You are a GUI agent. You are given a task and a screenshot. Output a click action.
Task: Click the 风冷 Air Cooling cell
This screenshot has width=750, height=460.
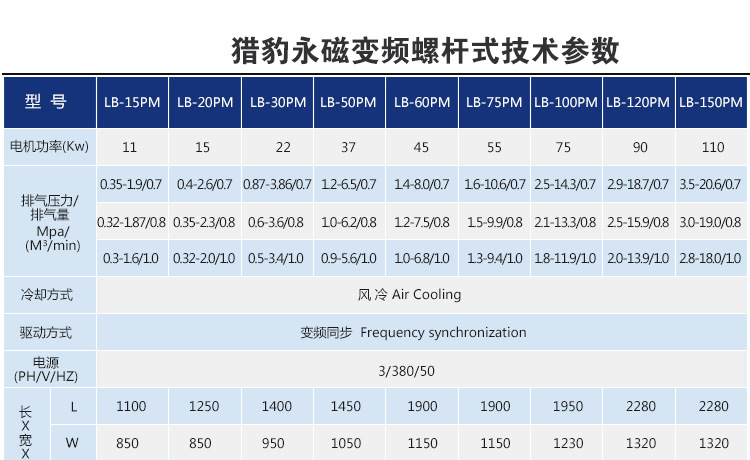pyautogui.click(x=422, y=295)
